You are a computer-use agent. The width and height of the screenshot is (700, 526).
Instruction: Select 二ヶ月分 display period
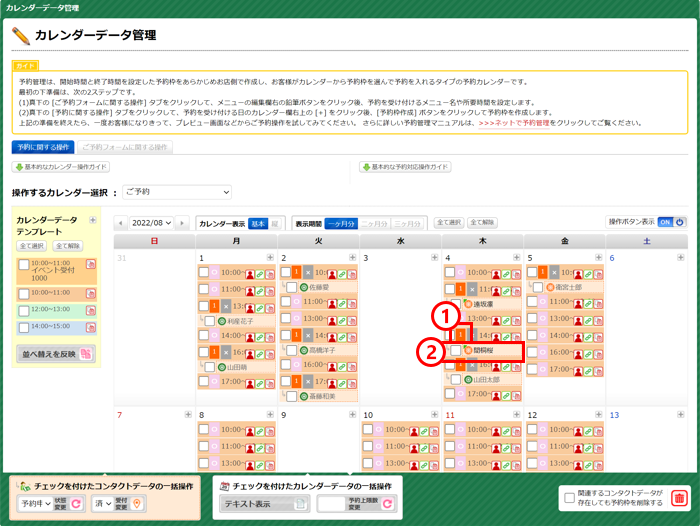tap(374, 224)
